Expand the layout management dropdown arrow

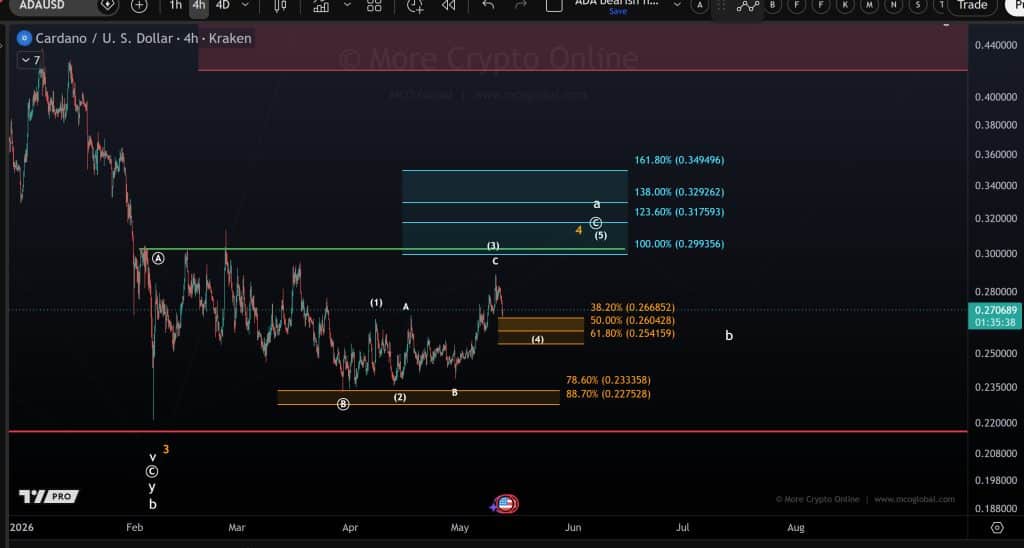(x=677, y=5)
